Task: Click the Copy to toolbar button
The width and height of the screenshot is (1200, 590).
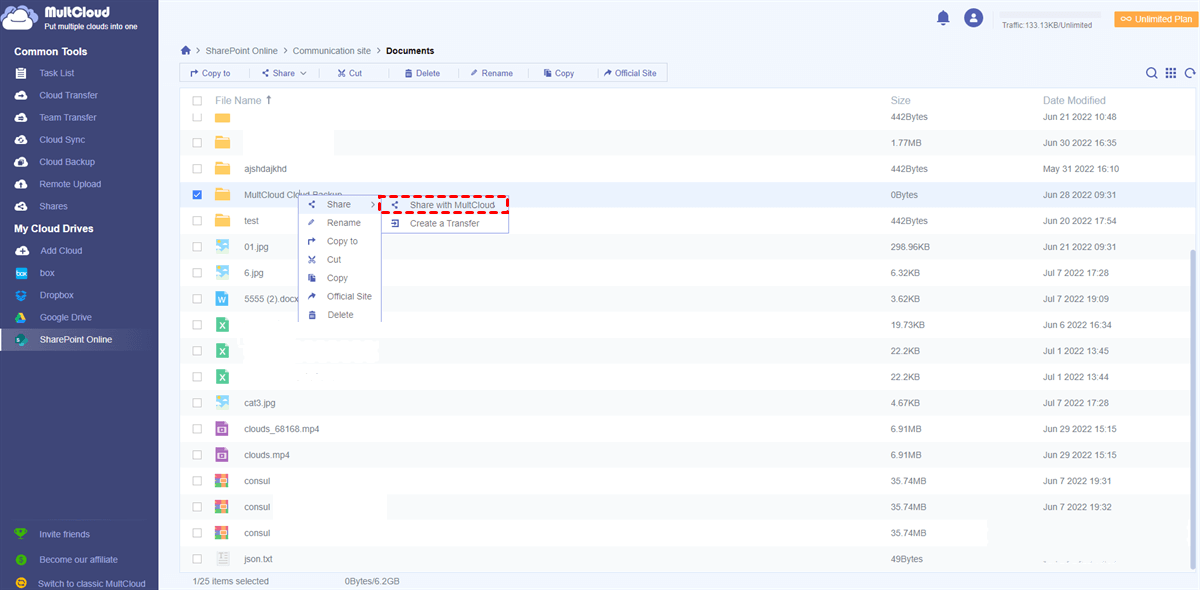Action: click(211, 73)
